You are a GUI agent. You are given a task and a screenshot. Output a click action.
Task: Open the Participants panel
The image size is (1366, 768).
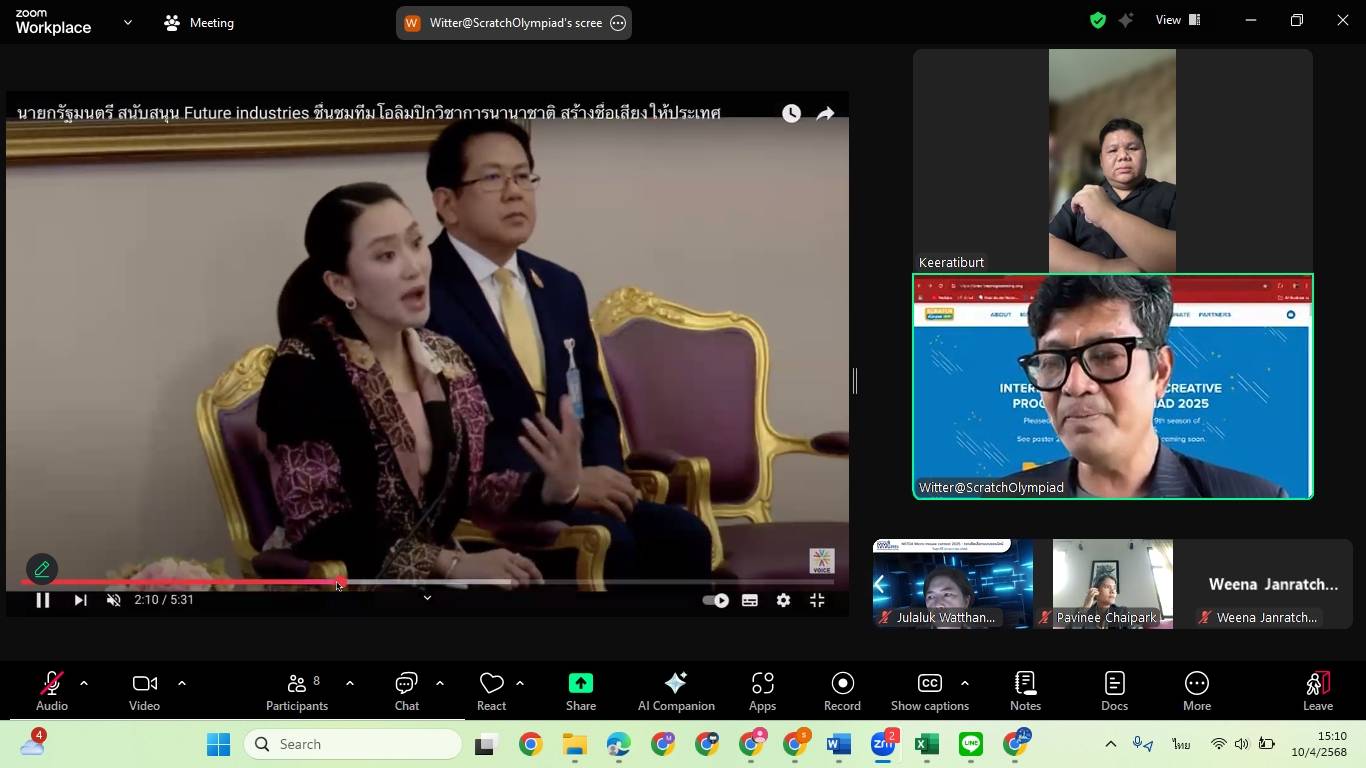click(297, 691)
